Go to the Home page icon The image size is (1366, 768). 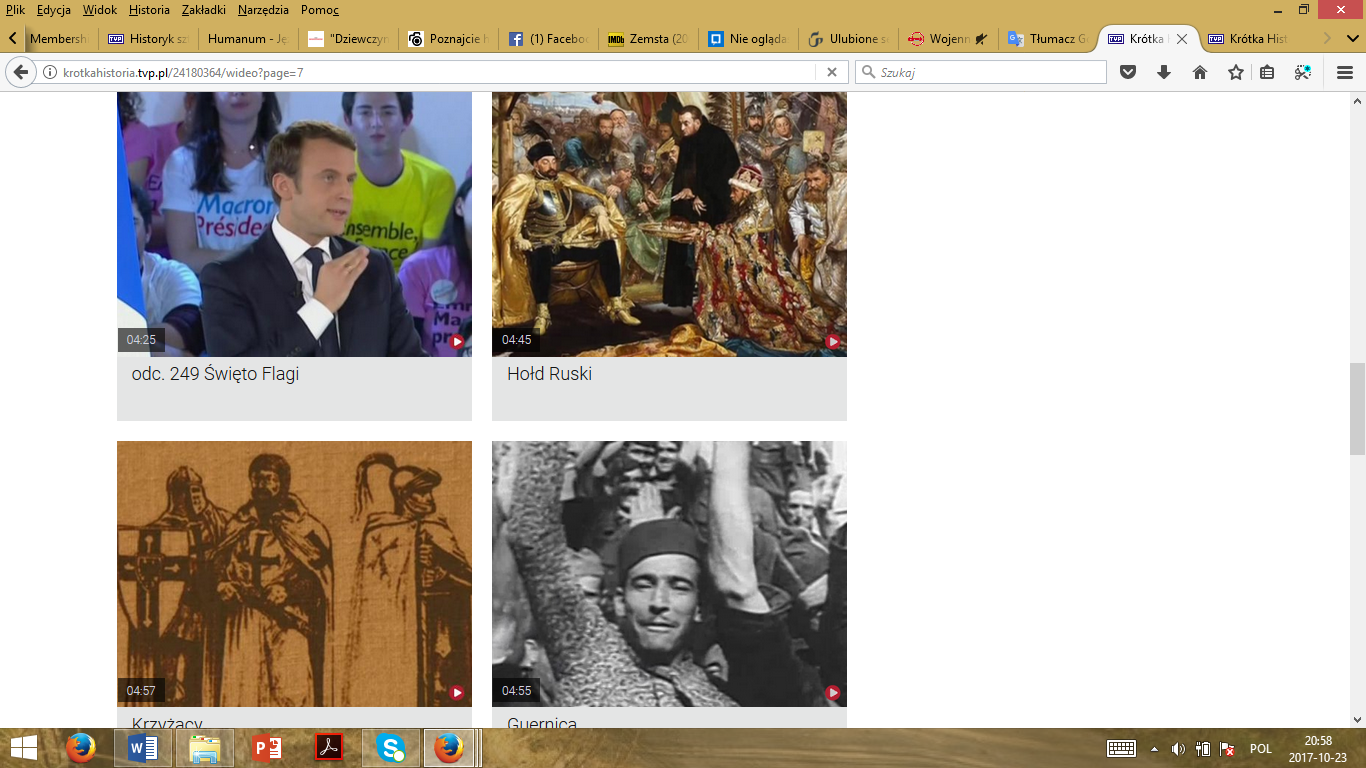coord(1200,72)
